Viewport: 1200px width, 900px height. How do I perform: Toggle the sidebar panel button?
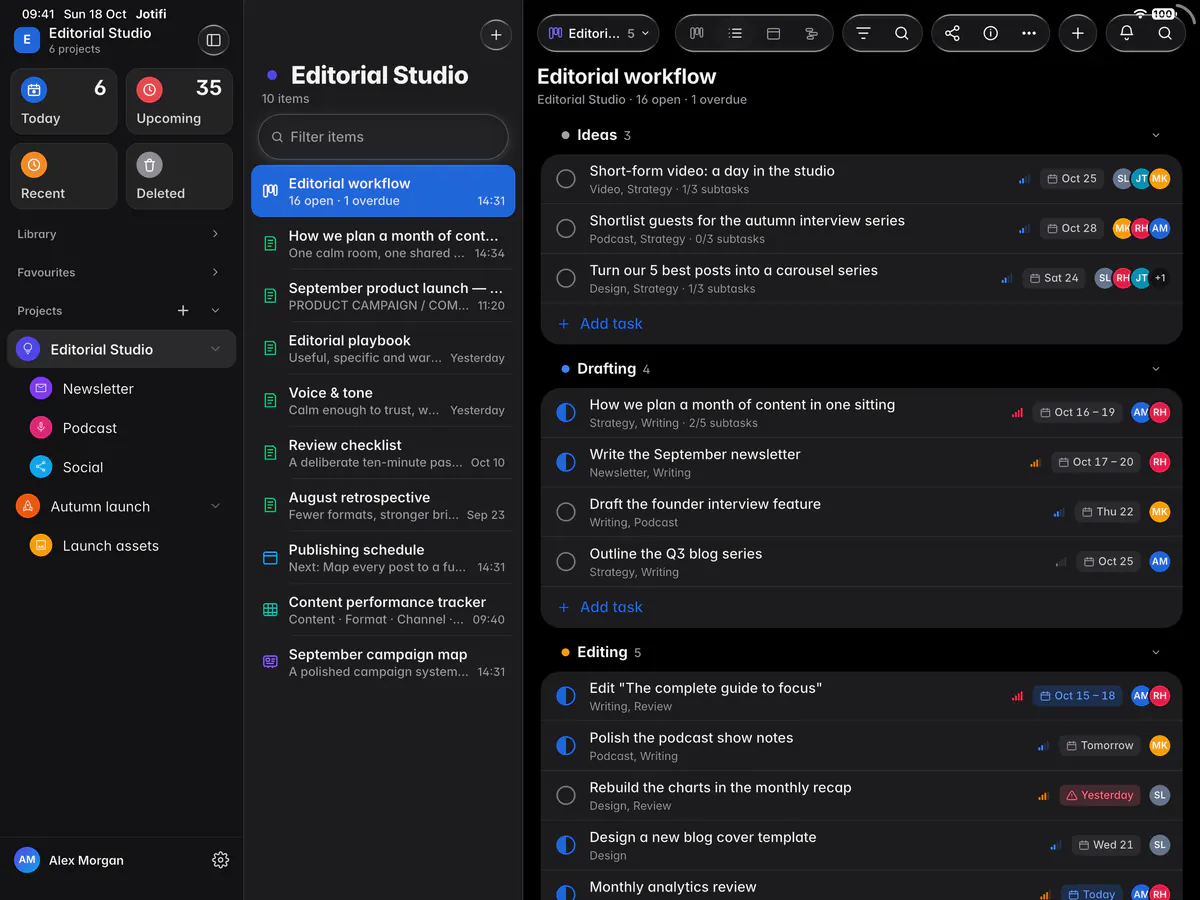click(x=213, y=40)
